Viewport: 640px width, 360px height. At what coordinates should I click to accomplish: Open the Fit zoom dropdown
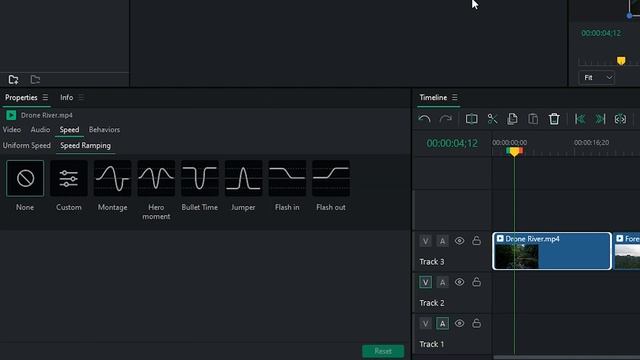[x=597, y=78]
